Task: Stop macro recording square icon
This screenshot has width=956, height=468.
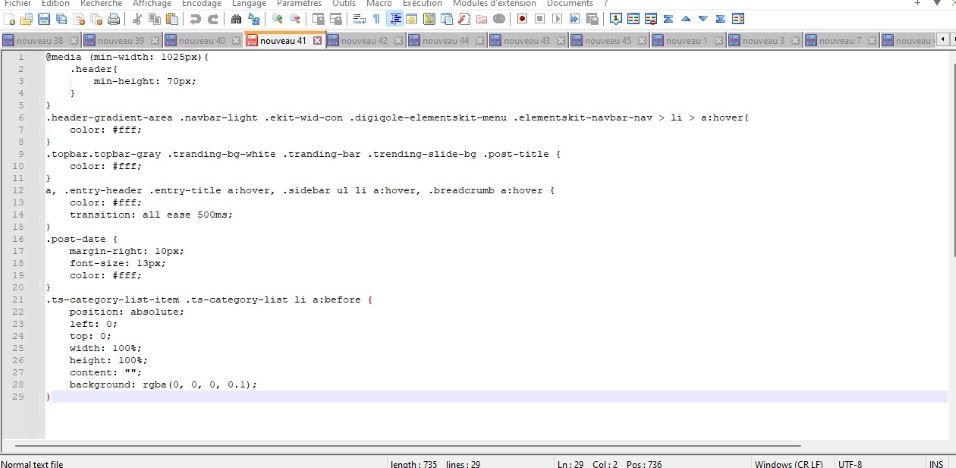Action: [x=540, y=19]
